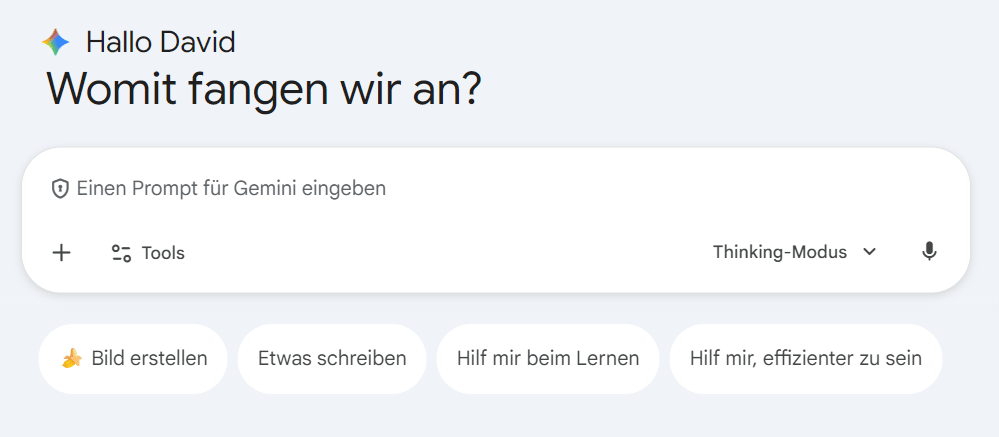Click the Gemini sparkle logo
999x437 pixels.
(56, 42)
